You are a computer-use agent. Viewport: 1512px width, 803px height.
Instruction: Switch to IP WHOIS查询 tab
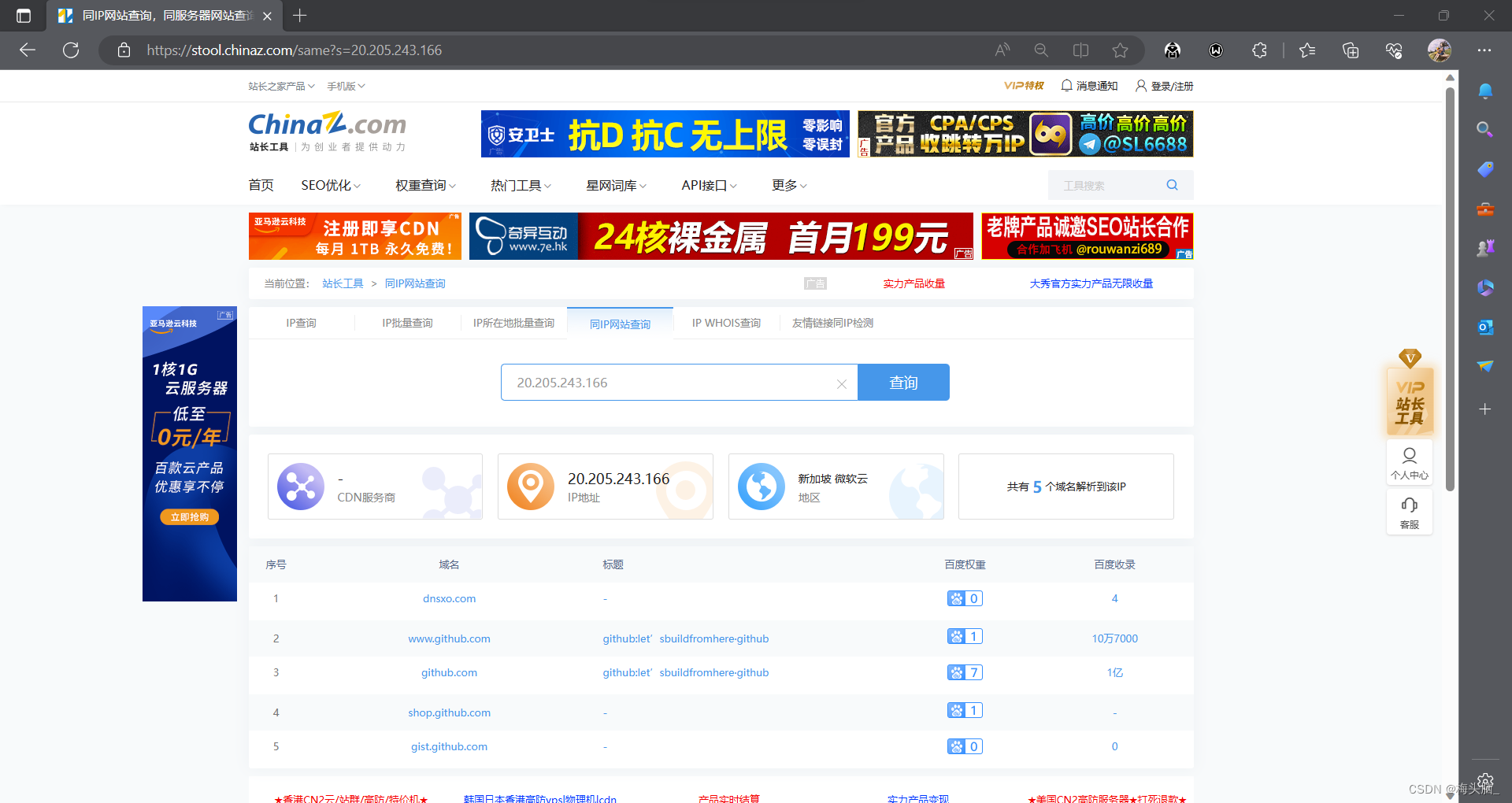click(726, 323)
